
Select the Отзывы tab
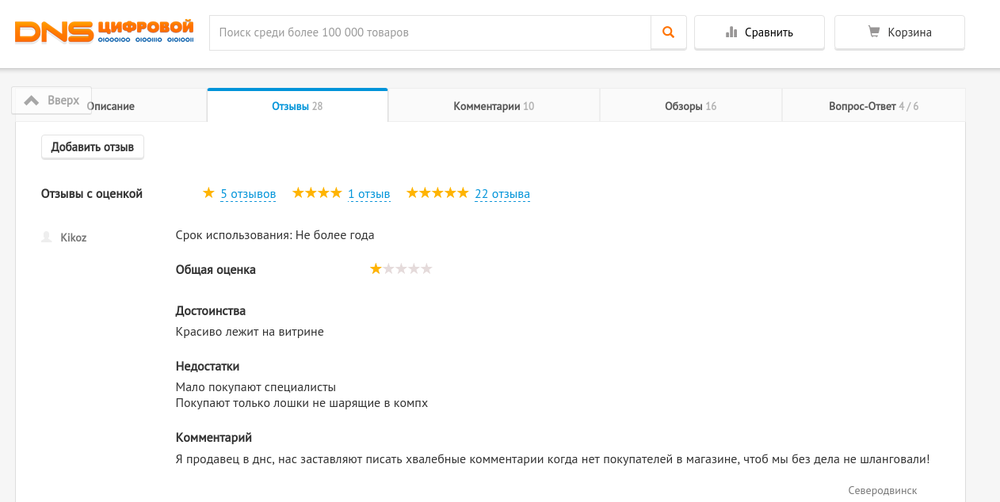point(297,106)
